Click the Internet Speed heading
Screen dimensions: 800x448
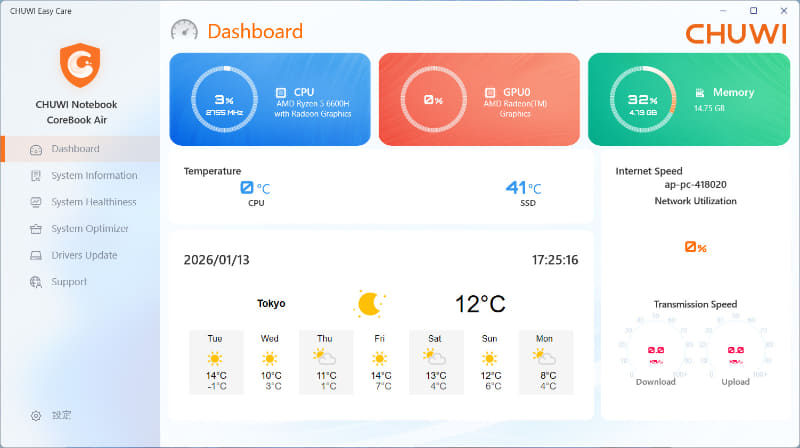click(648, 171)
